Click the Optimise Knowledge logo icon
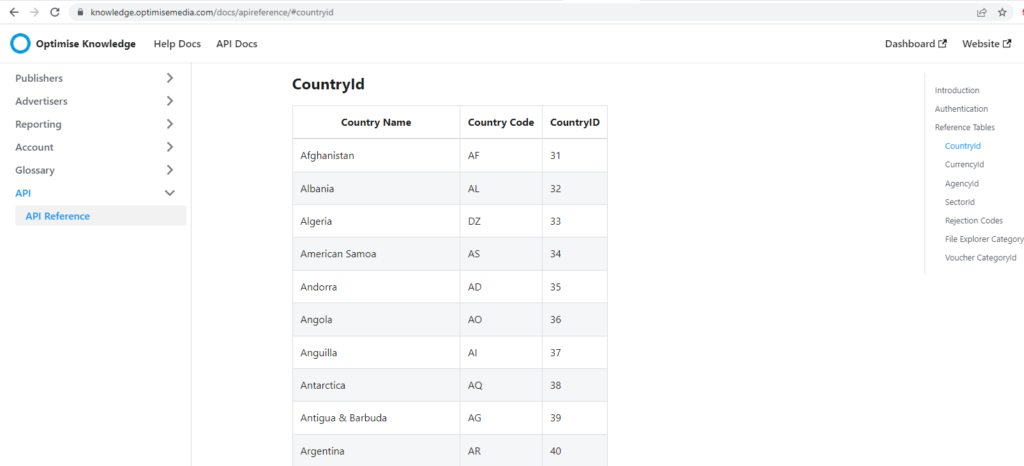 [20, 44]
